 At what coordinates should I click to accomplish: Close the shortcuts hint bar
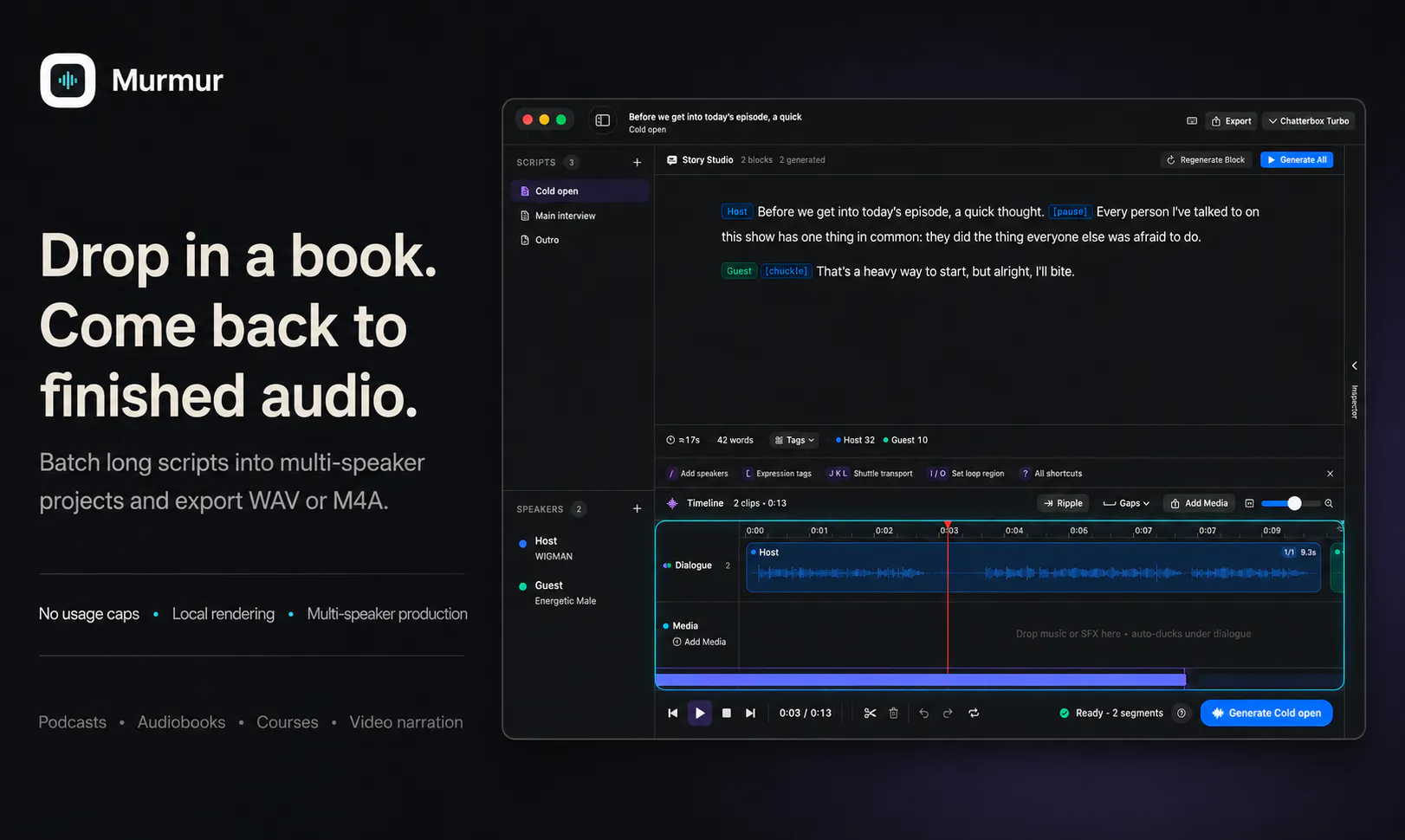coord(1330,474)
